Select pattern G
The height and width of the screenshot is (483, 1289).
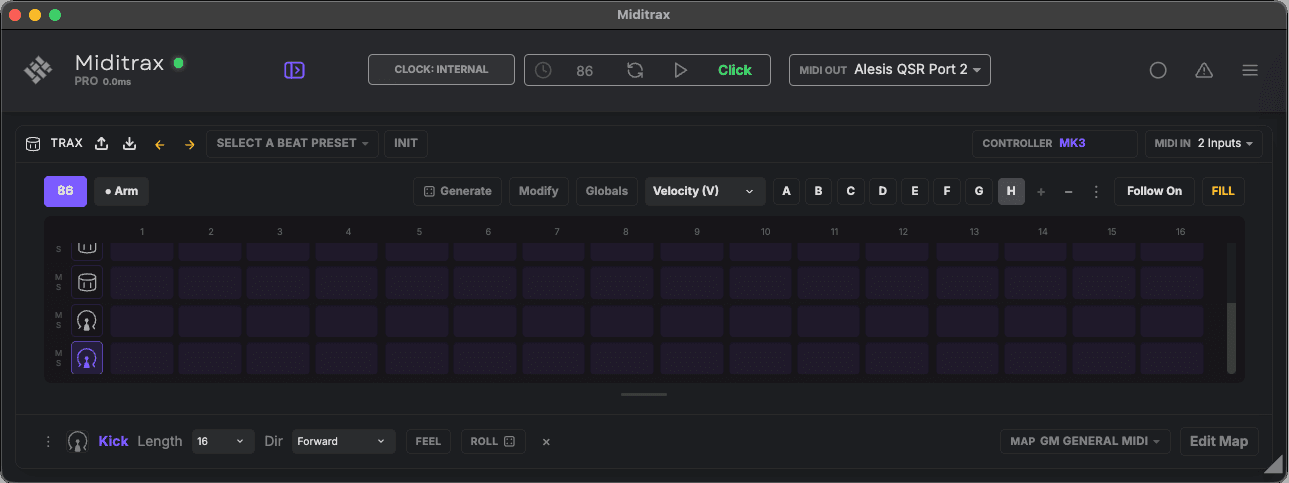(979, 191)
